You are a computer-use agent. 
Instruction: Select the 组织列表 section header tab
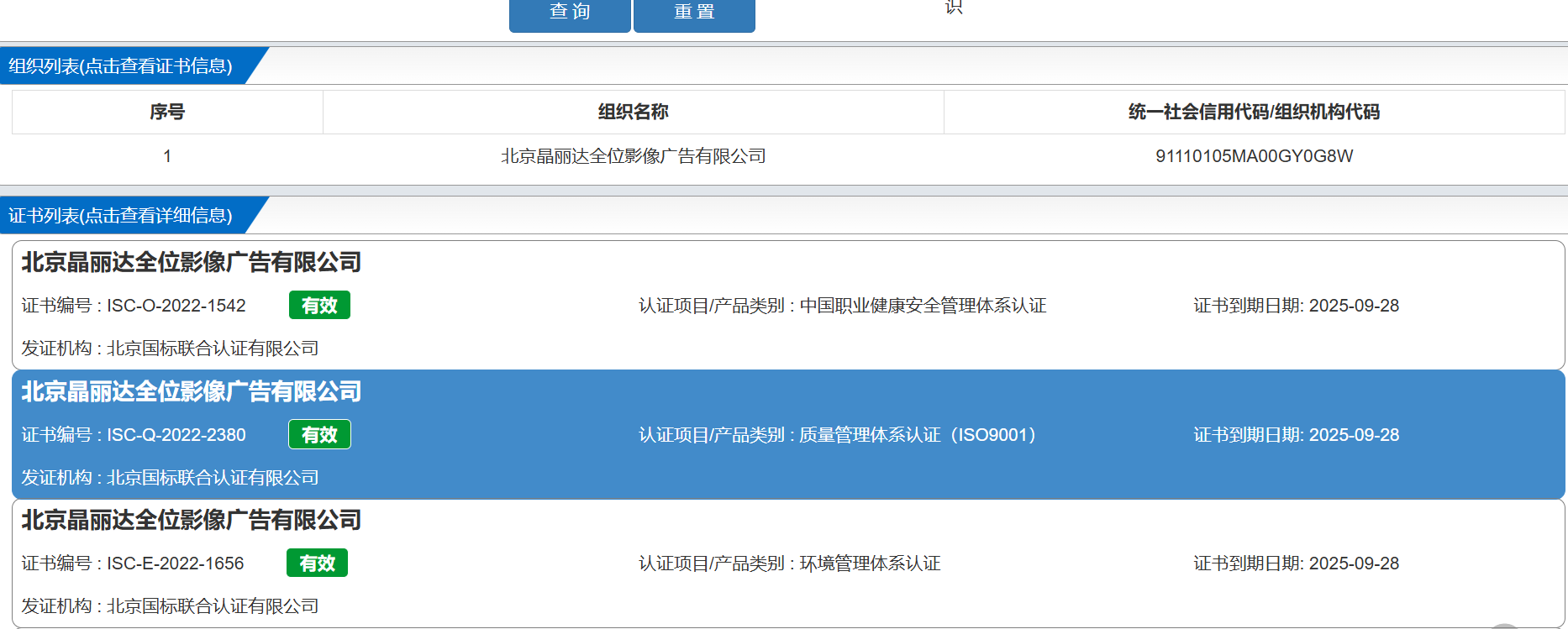122,66
